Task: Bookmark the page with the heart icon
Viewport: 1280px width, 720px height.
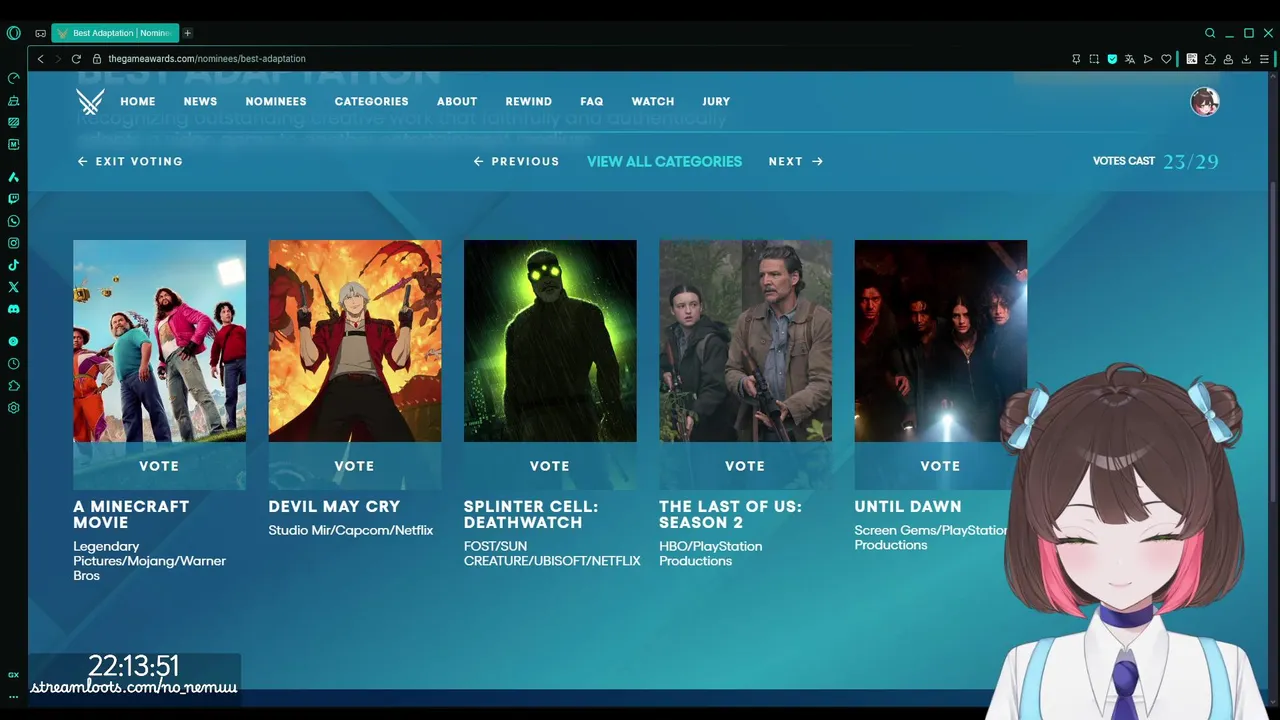Action: pos(1166,59)
